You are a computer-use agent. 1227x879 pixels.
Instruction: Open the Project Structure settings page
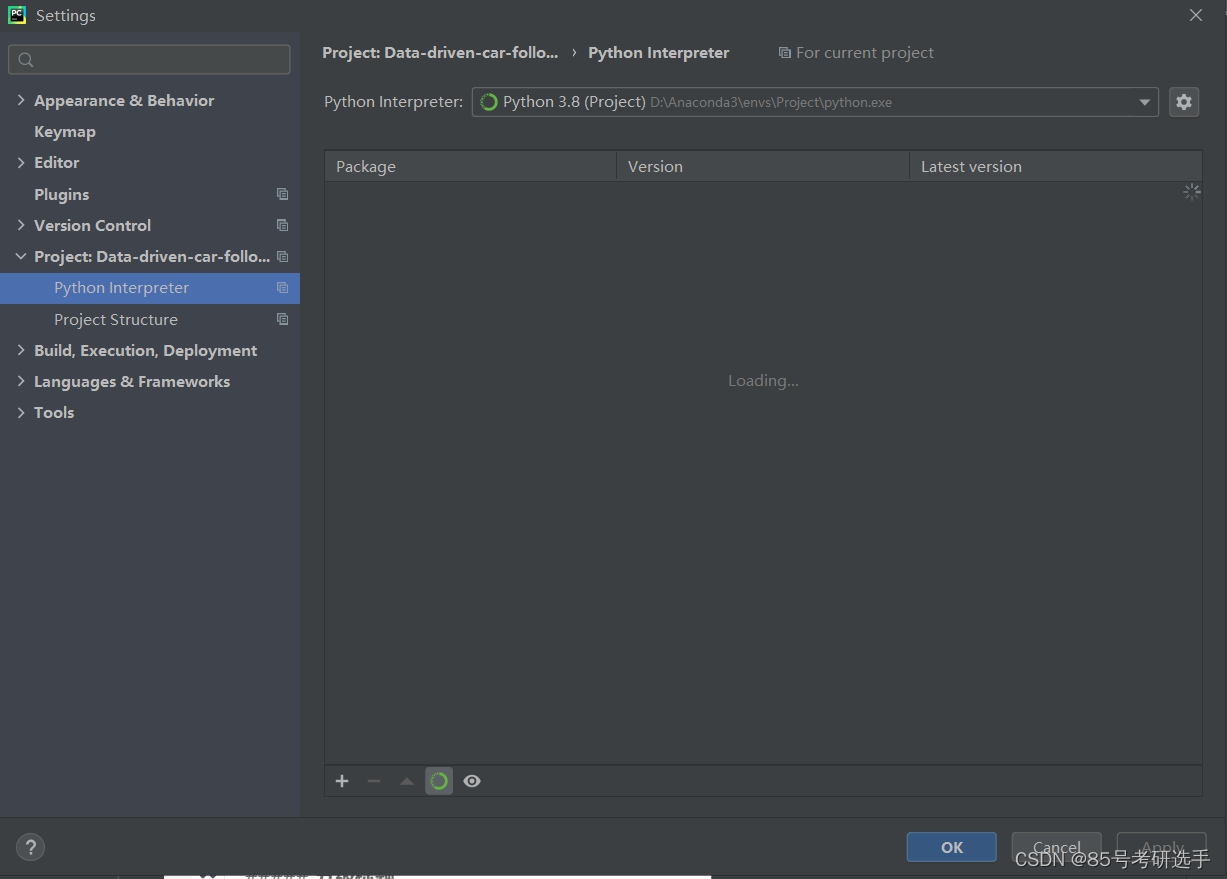(x=116, y=319)
